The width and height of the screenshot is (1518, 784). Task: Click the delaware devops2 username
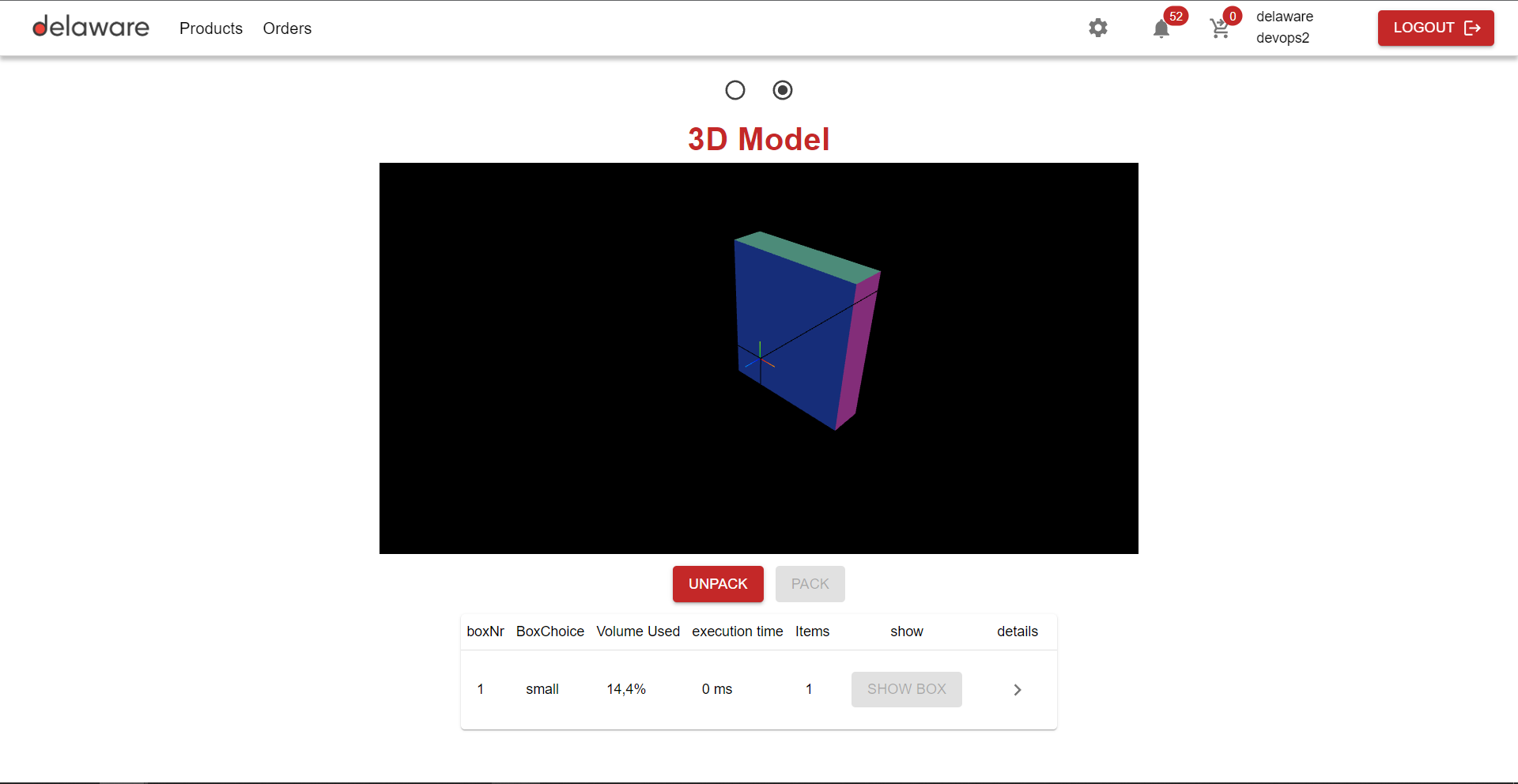[x=1284, y=28]
